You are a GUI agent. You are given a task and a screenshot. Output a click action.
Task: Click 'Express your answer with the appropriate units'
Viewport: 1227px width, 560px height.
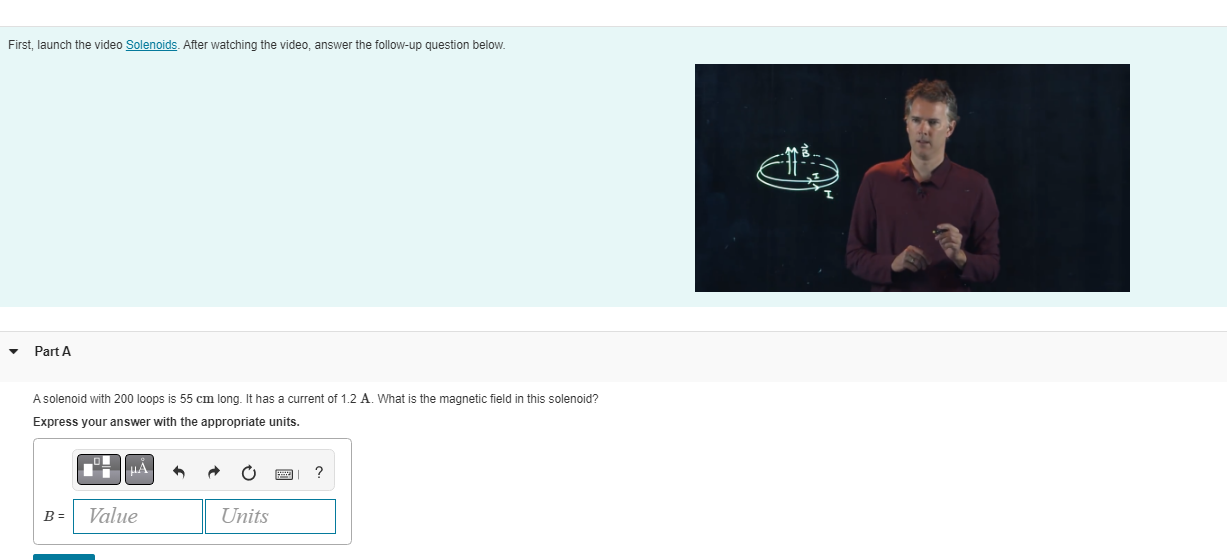(x=166, y=422)
